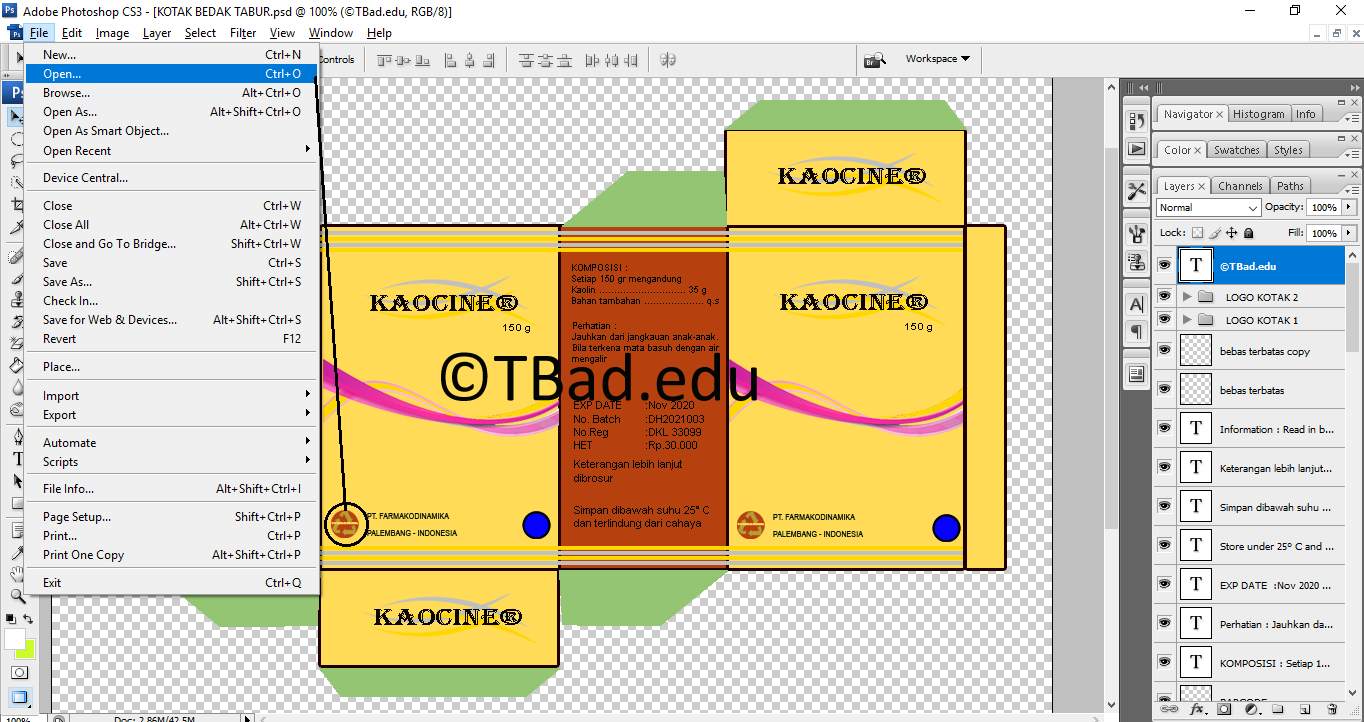
Task: Hide the bebas terbatas copy layer
Action: point(1164,350)
